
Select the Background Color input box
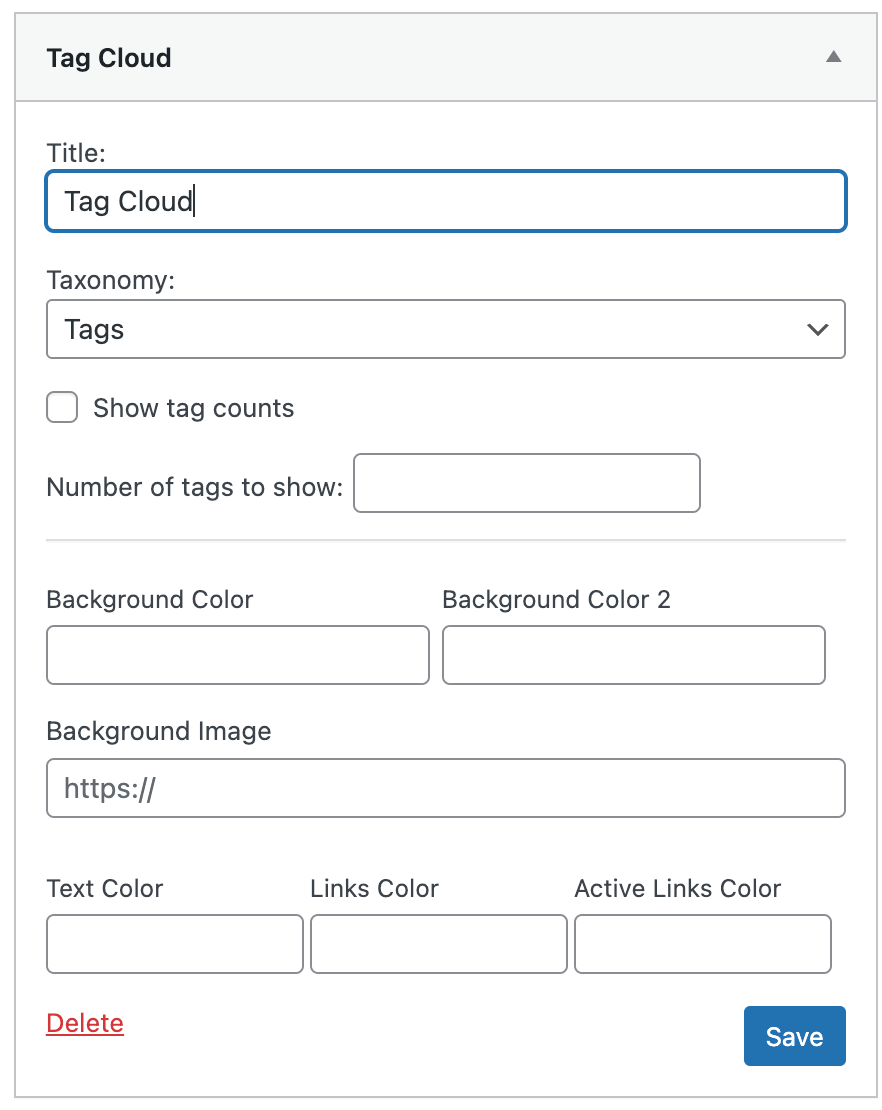point(237,655)
